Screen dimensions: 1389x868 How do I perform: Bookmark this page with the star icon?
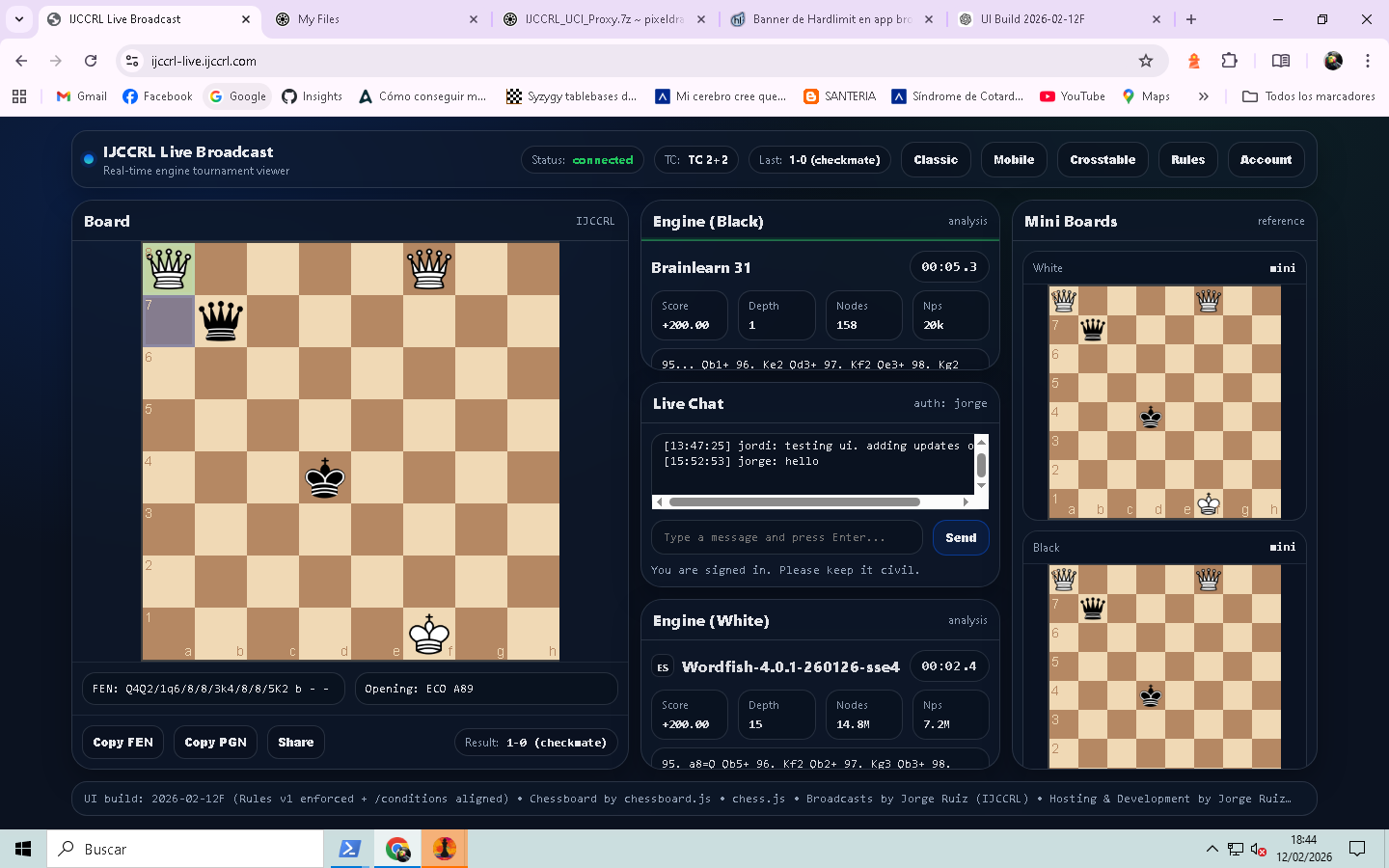pos(1146,61)
